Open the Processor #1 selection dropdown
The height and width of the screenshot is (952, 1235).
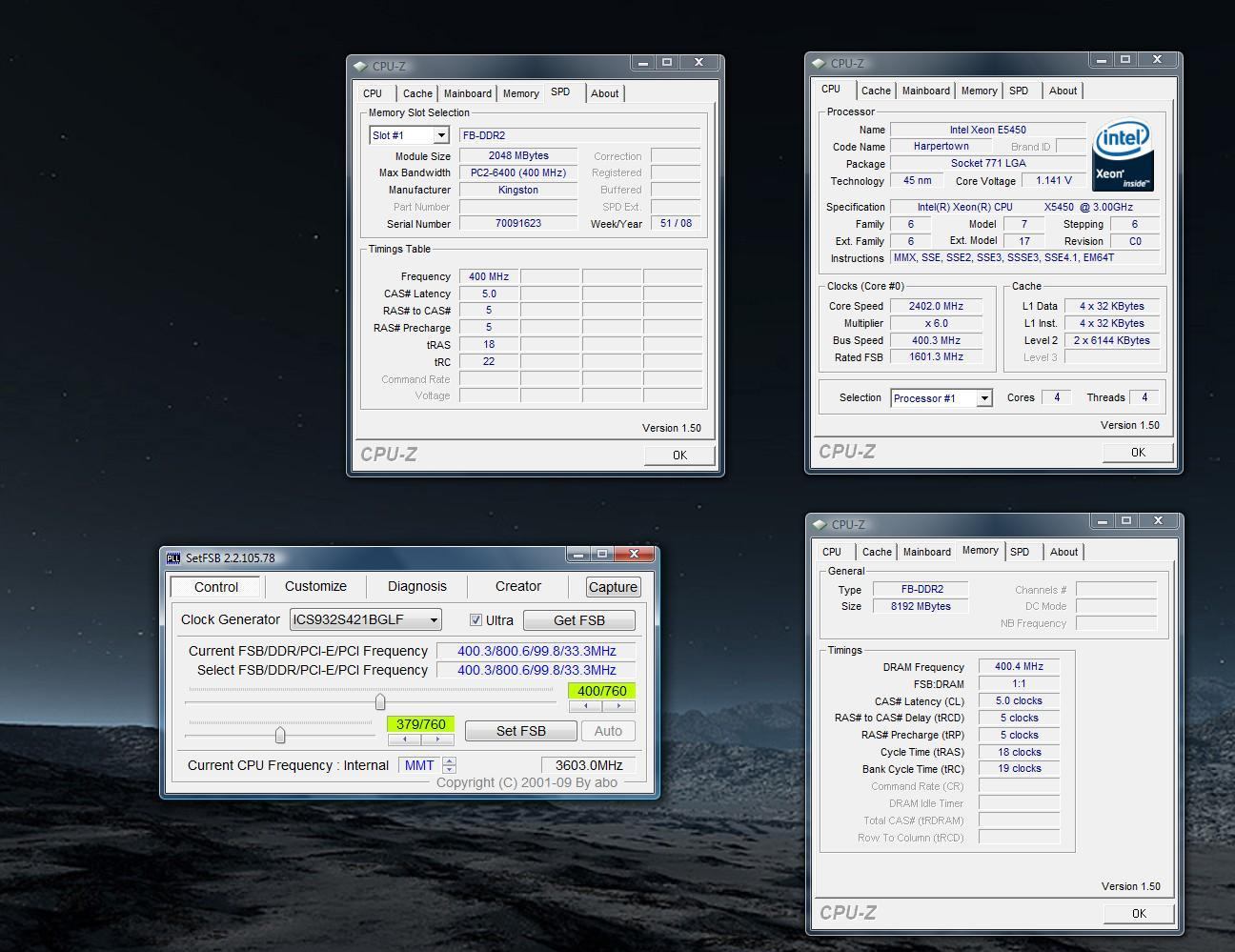[x=984, y=398]
